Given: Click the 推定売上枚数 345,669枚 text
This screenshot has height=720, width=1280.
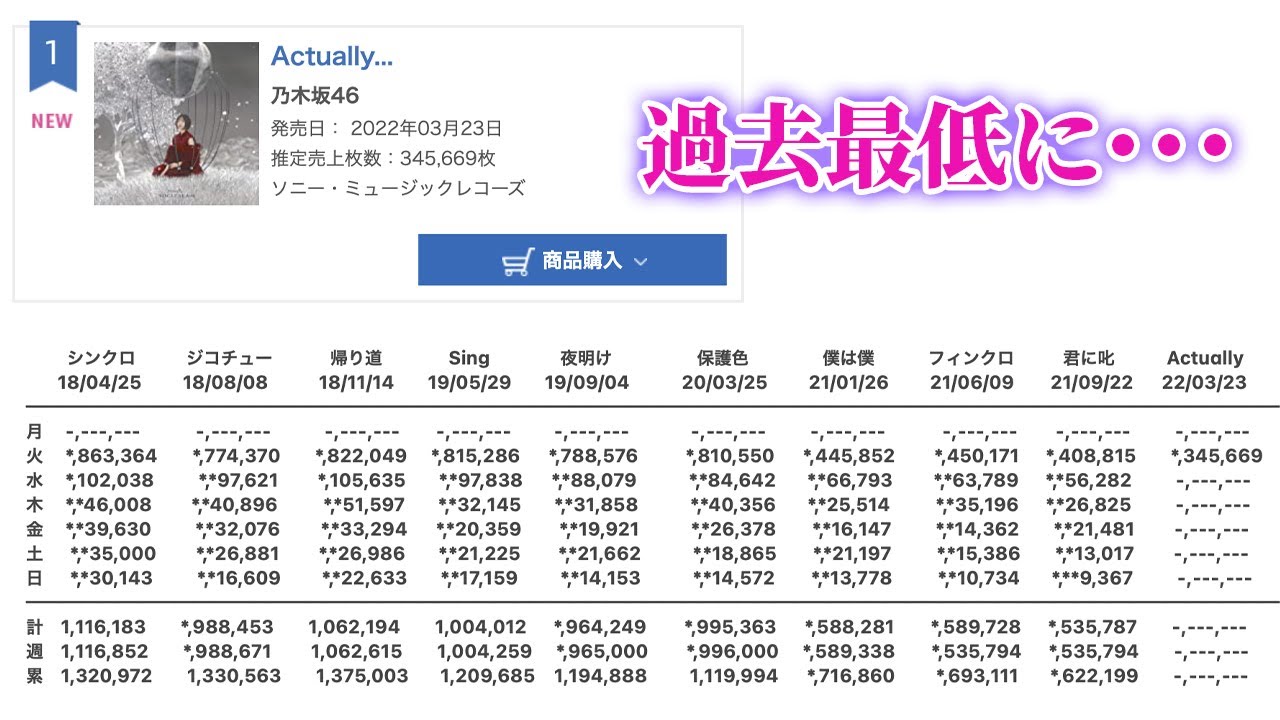Looking at the screenshot, I should pyautogui.click(x=383, y=158).
